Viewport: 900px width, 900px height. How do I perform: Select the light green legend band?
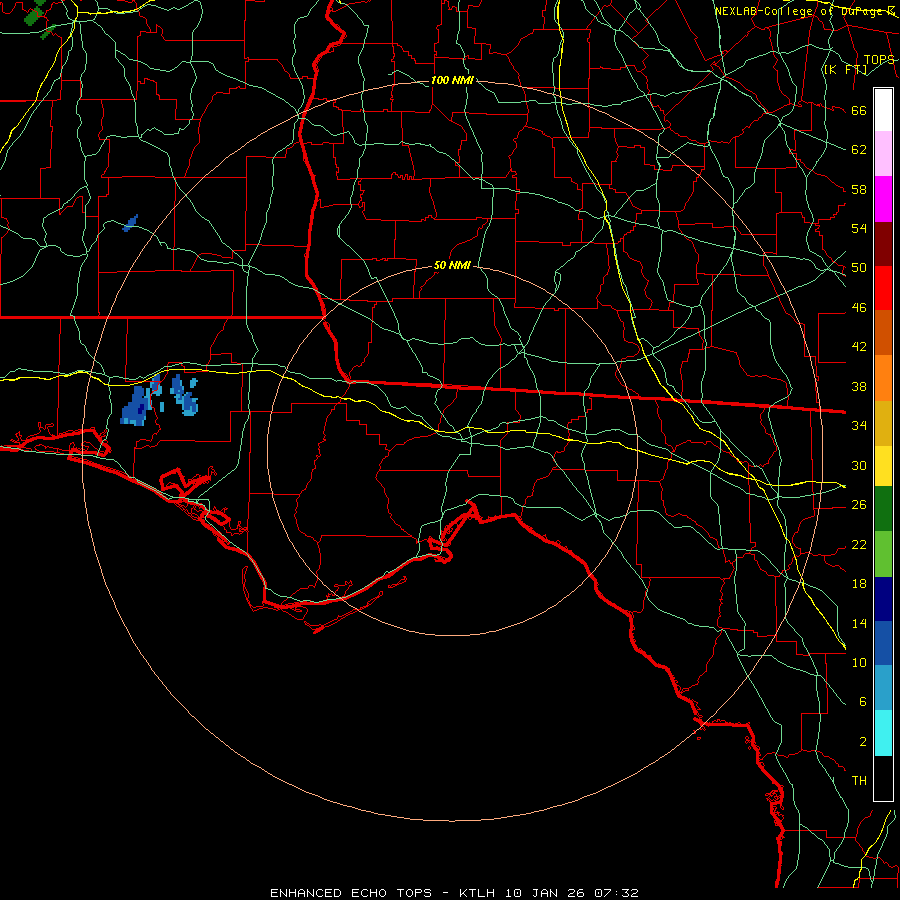pyautogui.click(x=883, y=554)
